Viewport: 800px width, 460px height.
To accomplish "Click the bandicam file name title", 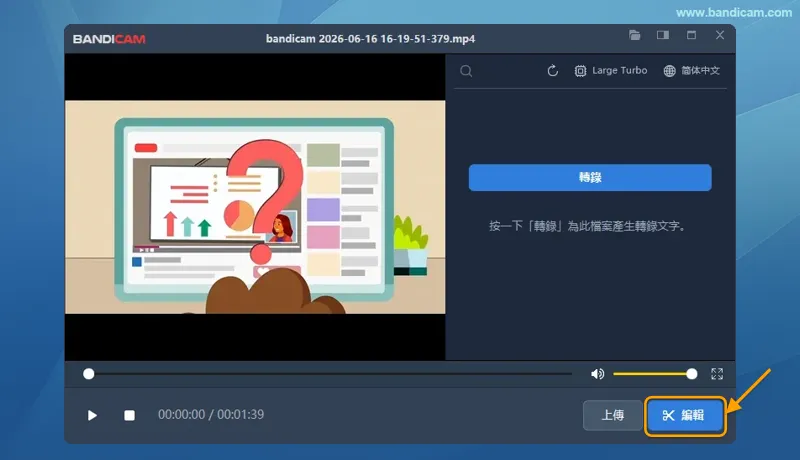I will pos(370,39).
